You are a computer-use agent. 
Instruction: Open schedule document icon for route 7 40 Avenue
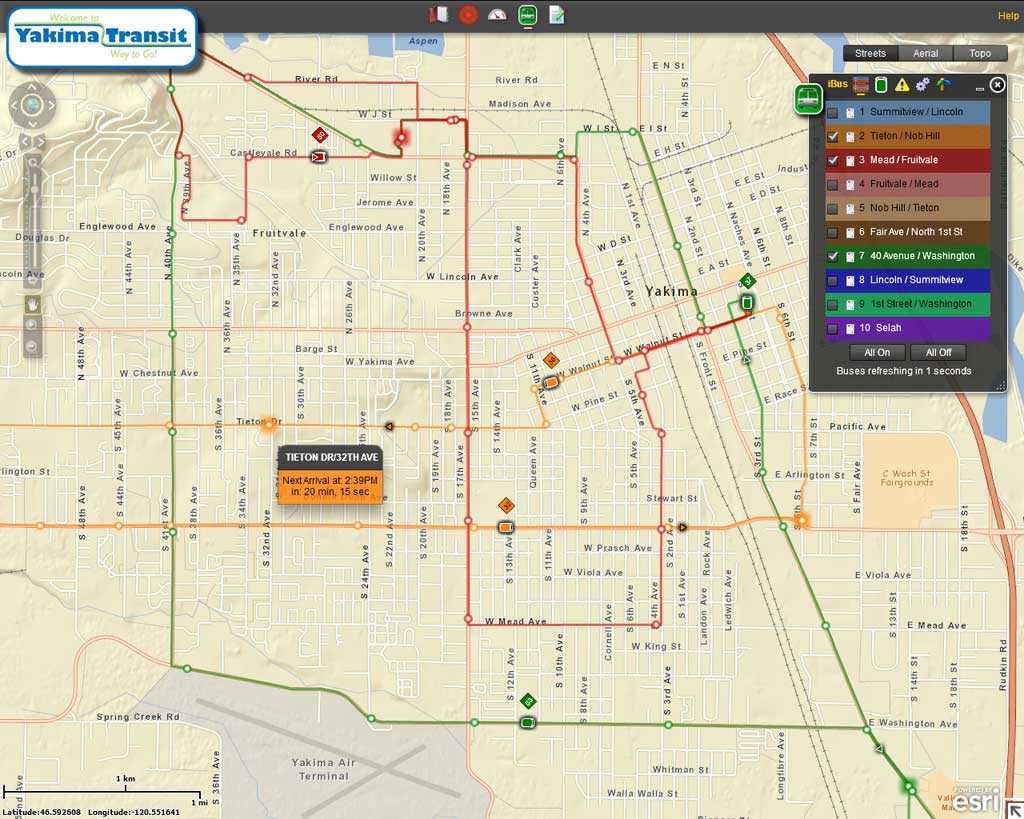[850, 257]
